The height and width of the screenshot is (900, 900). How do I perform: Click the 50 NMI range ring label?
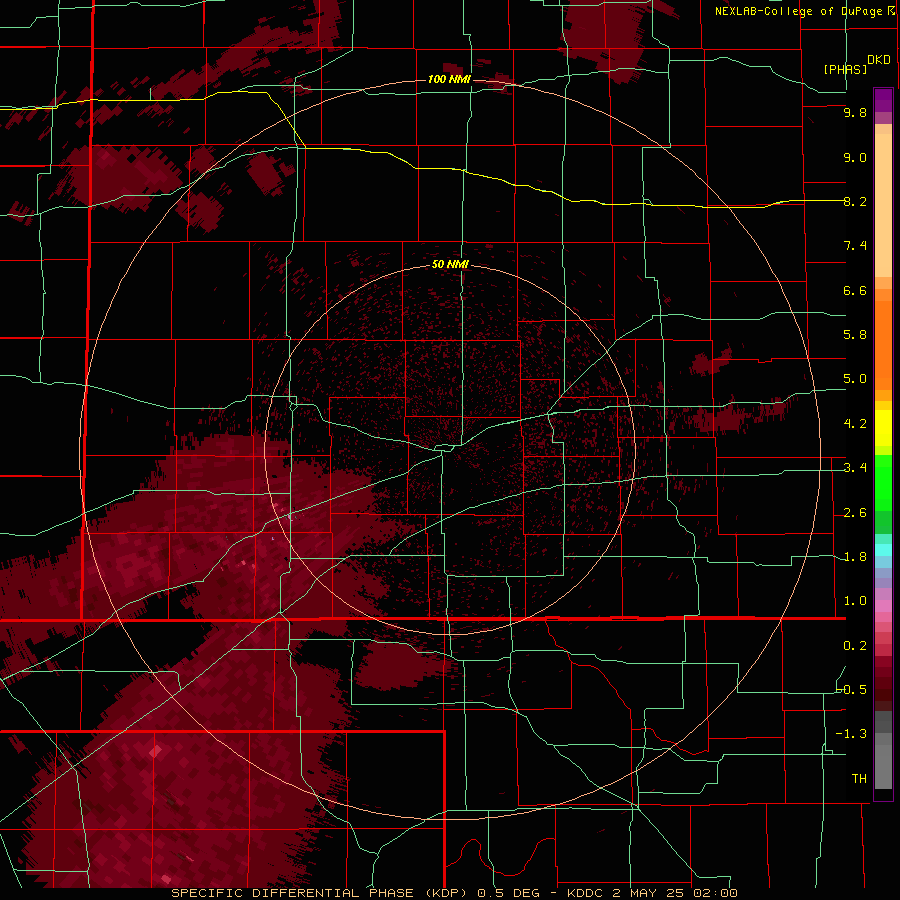coord(450,265)
